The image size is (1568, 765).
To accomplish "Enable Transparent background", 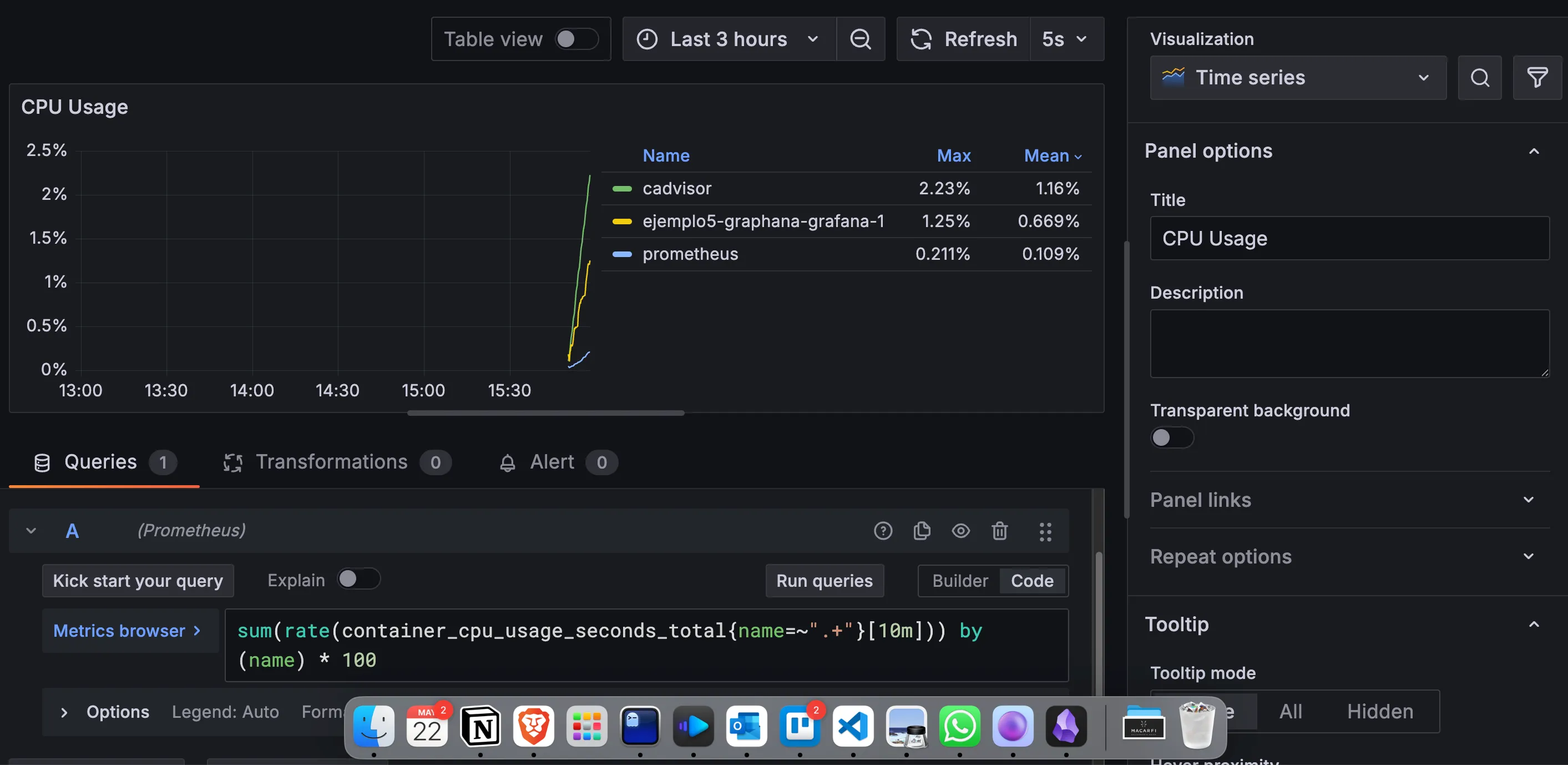I will [1171, 437].
